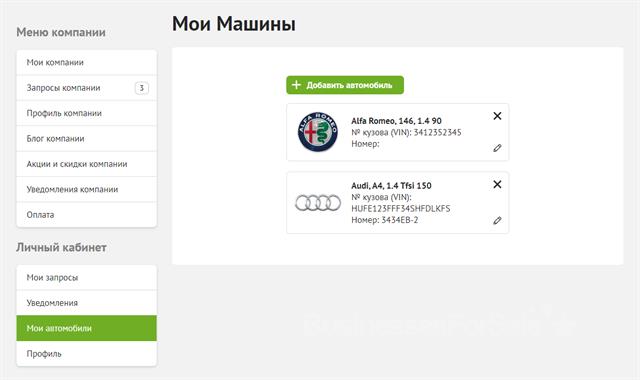Viewport: 640px width, 380px height.
Task: Go to Профиль компании
Action: (87, 113)
